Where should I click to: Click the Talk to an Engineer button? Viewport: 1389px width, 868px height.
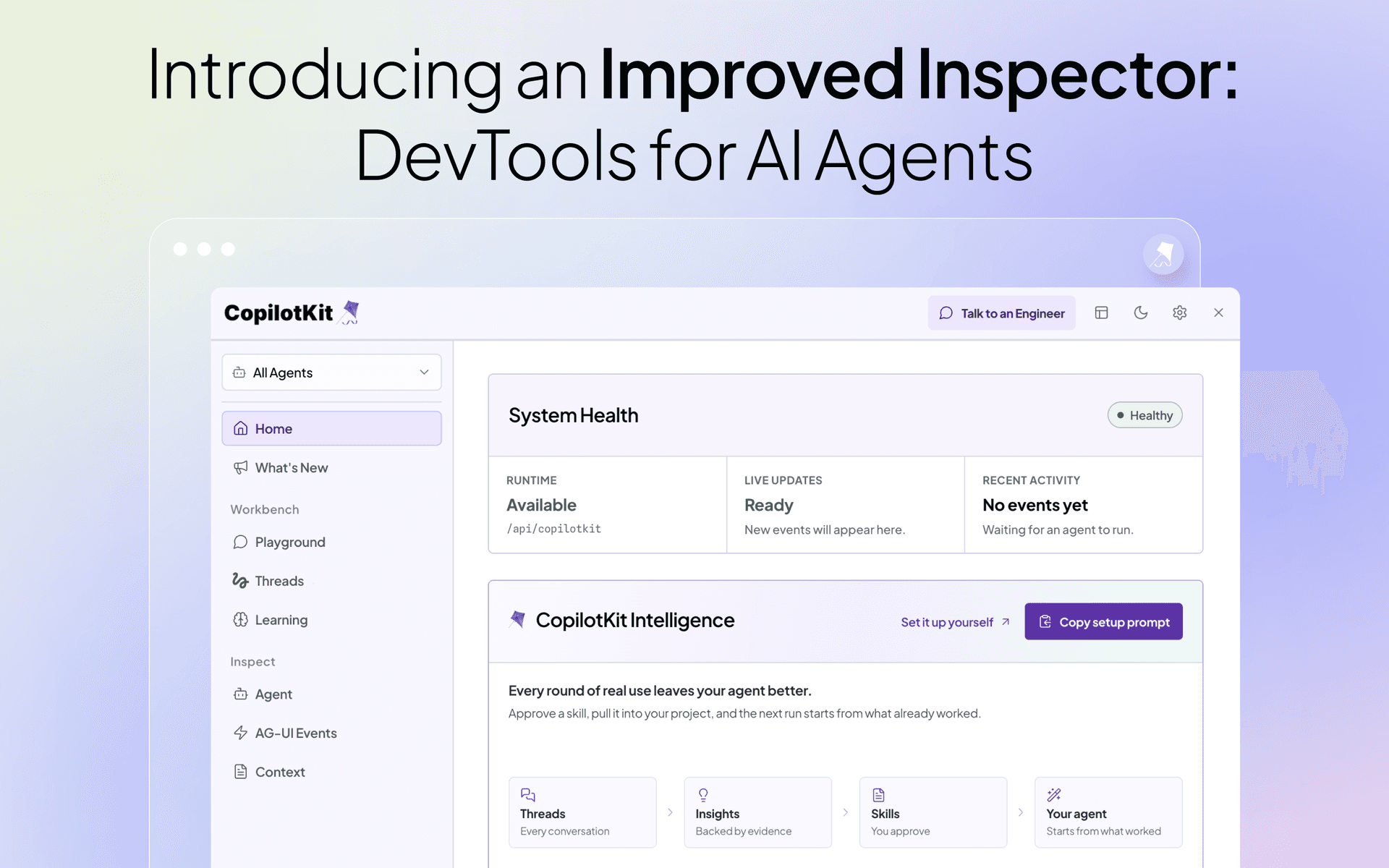tap(1001, 313)
